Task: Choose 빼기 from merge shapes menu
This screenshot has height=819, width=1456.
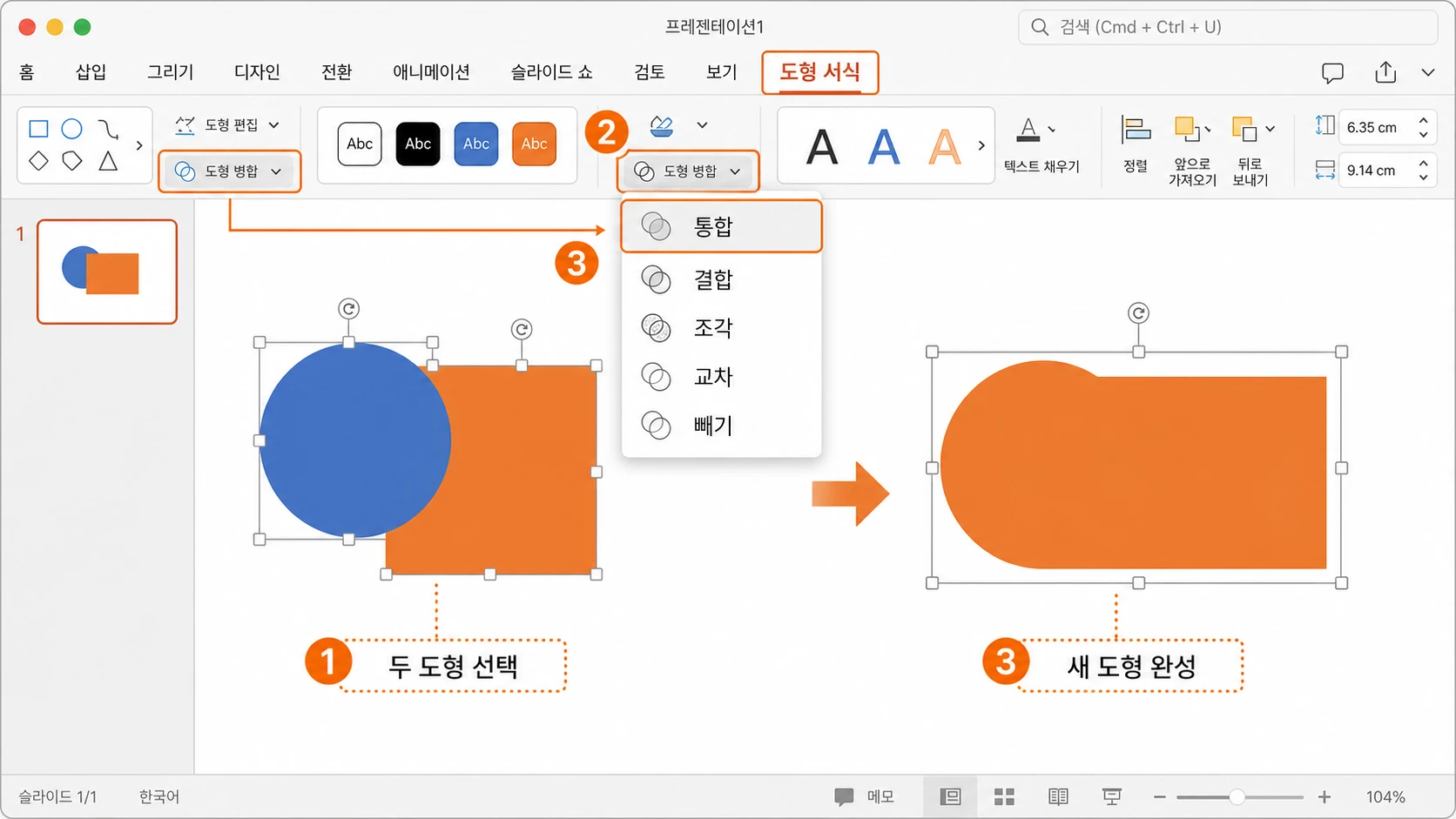Action: [x=721, y=426]
